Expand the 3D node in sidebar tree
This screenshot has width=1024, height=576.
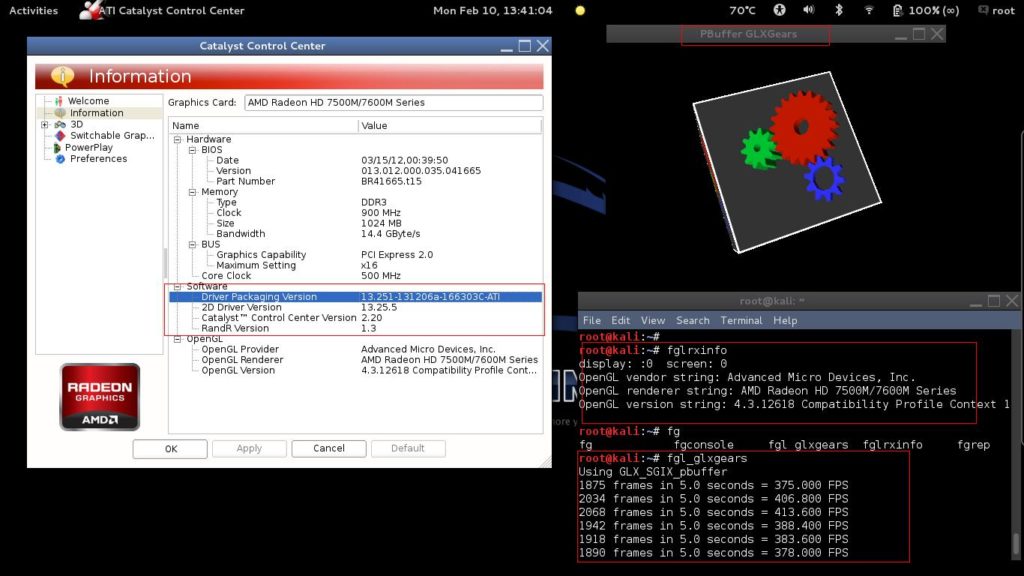(x=44, y=124)
